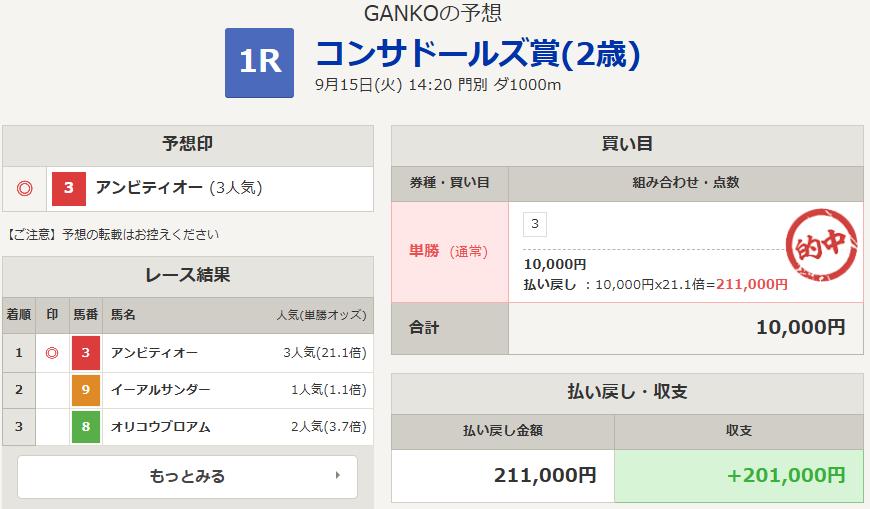Click 馬番 column header
This screenshot has width=870, height=509.
click(x=85, y=315)
